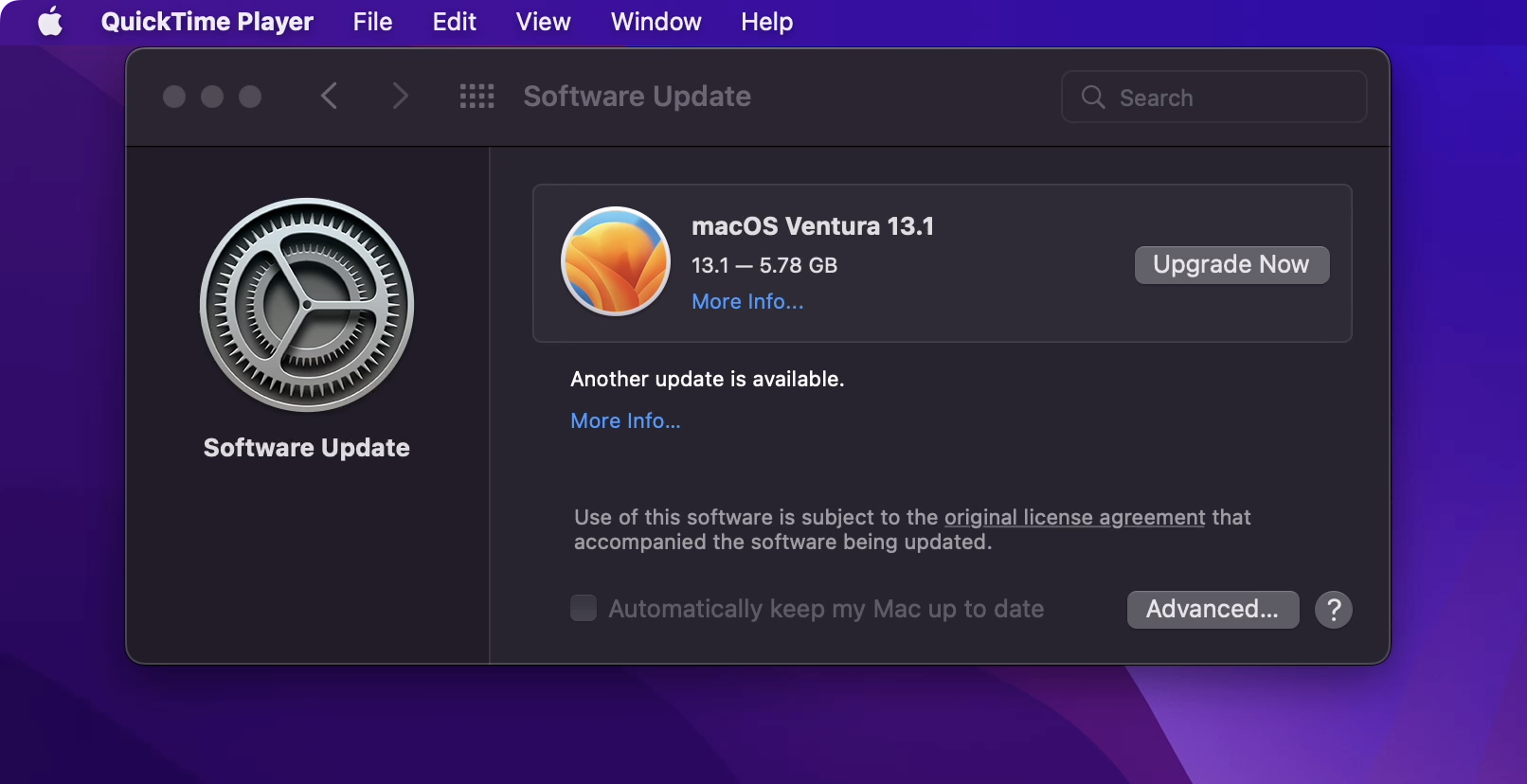Click the Search field

[x=1213, y=97]
